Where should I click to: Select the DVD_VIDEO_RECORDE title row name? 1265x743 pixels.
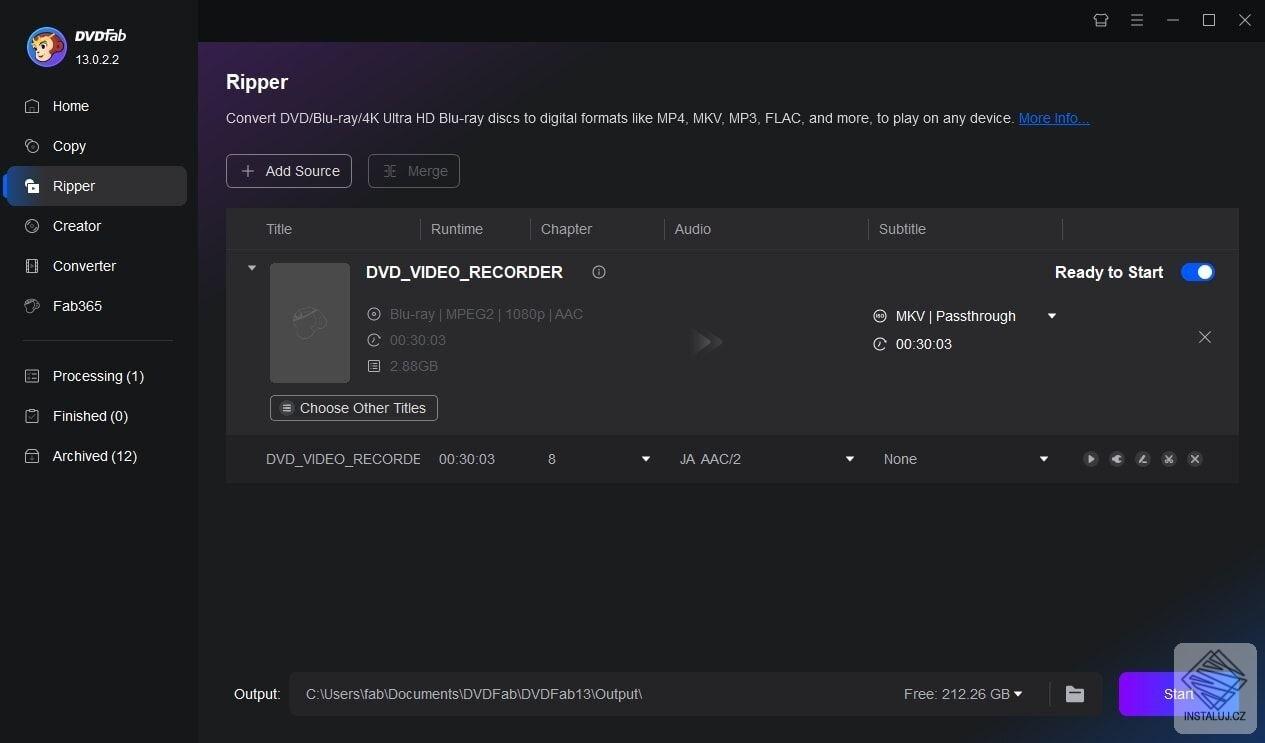(343, 459)
